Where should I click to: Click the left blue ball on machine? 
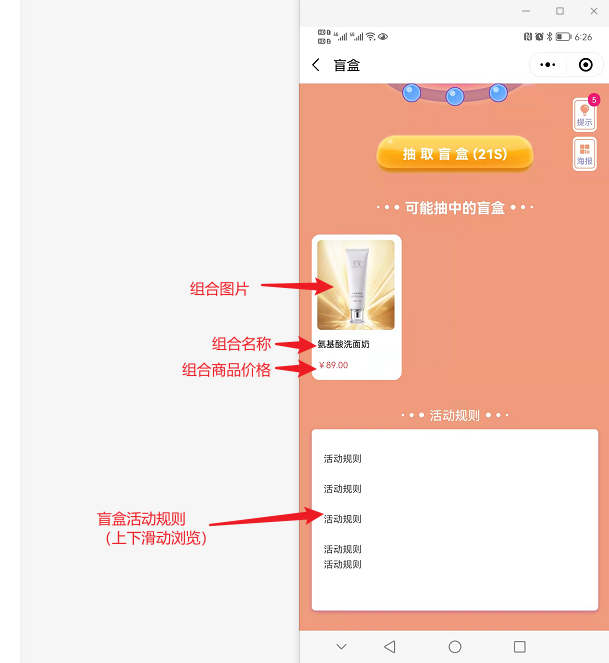coord(411,93)
